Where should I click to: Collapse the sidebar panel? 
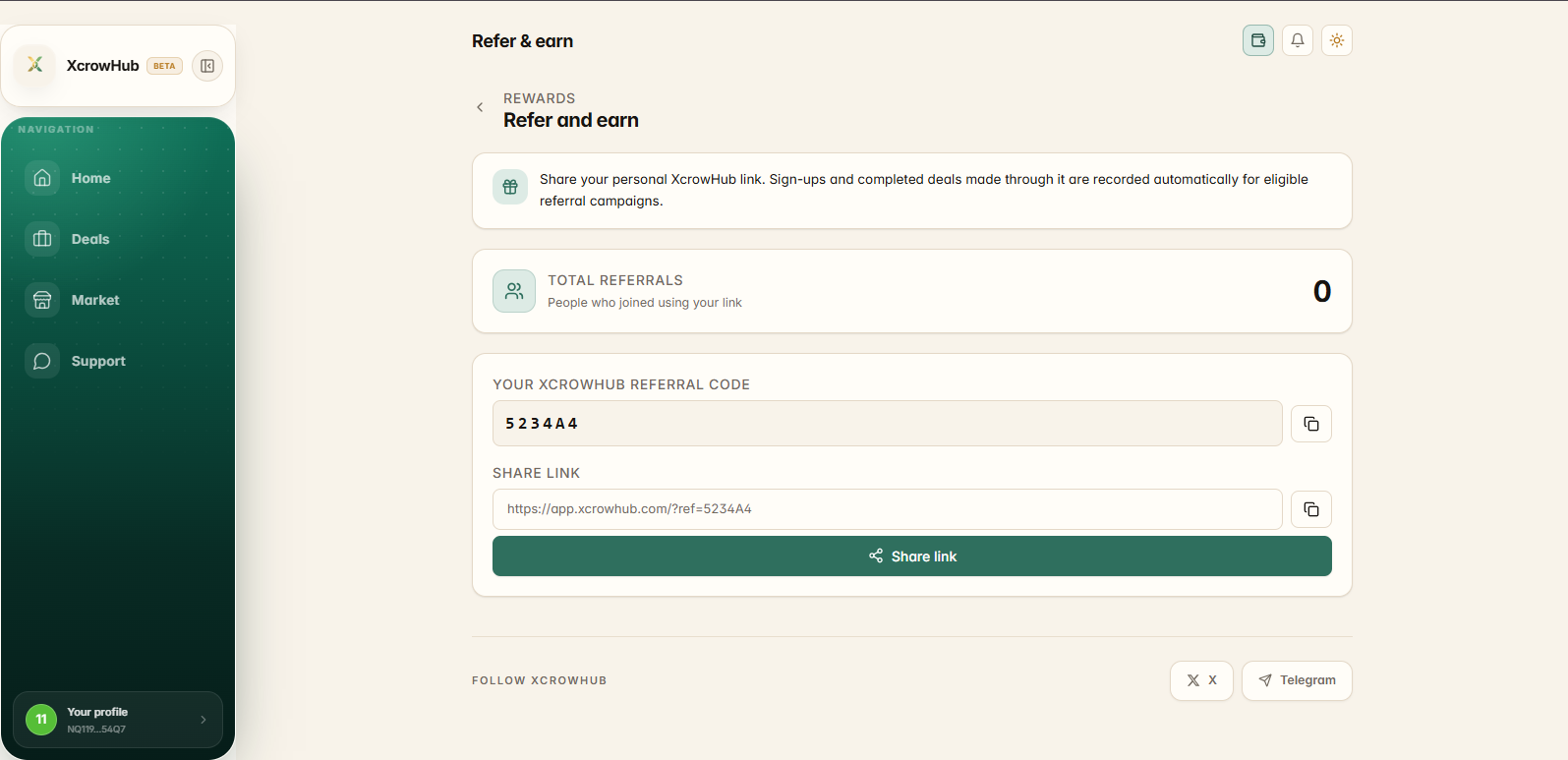tap(207, 66)
